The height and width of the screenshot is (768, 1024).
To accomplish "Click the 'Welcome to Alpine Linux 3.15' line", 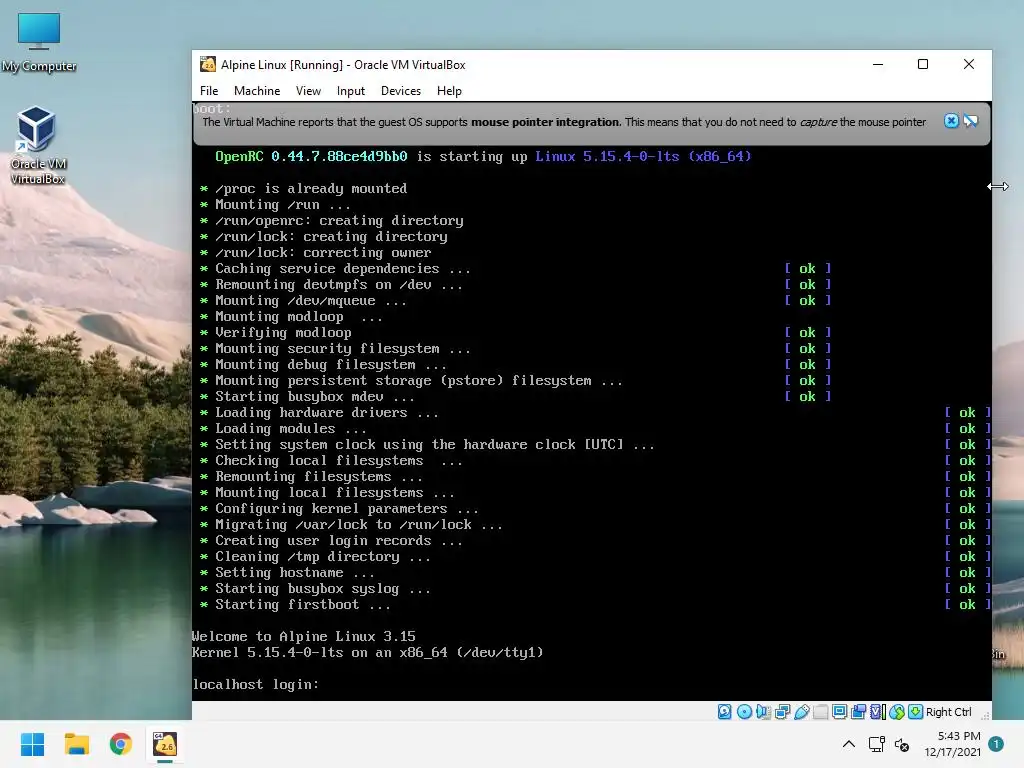I will (x=304, y=636).
